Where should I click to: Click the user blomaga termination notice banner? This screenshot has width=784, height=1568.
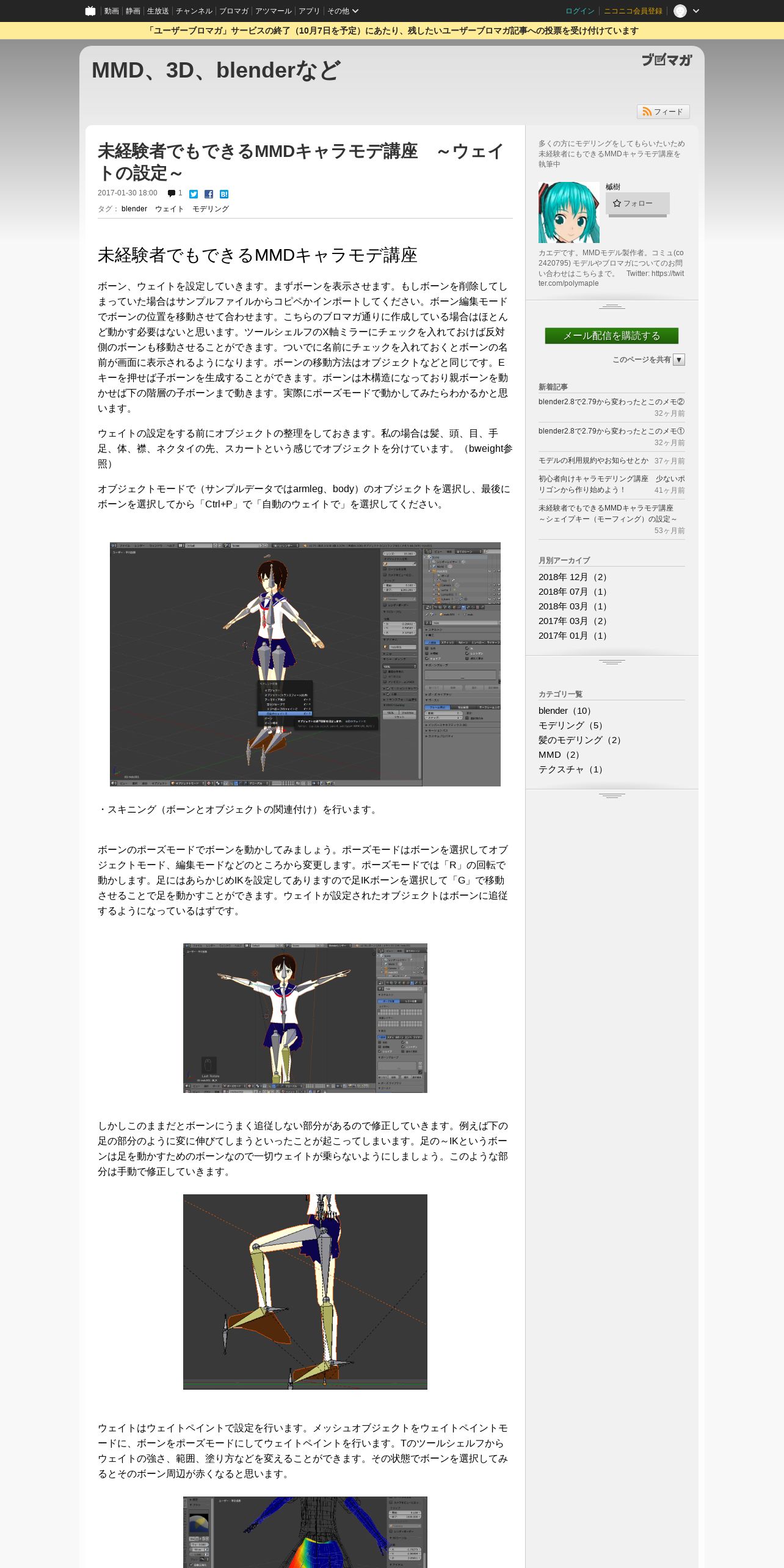(x=392, y=31)
